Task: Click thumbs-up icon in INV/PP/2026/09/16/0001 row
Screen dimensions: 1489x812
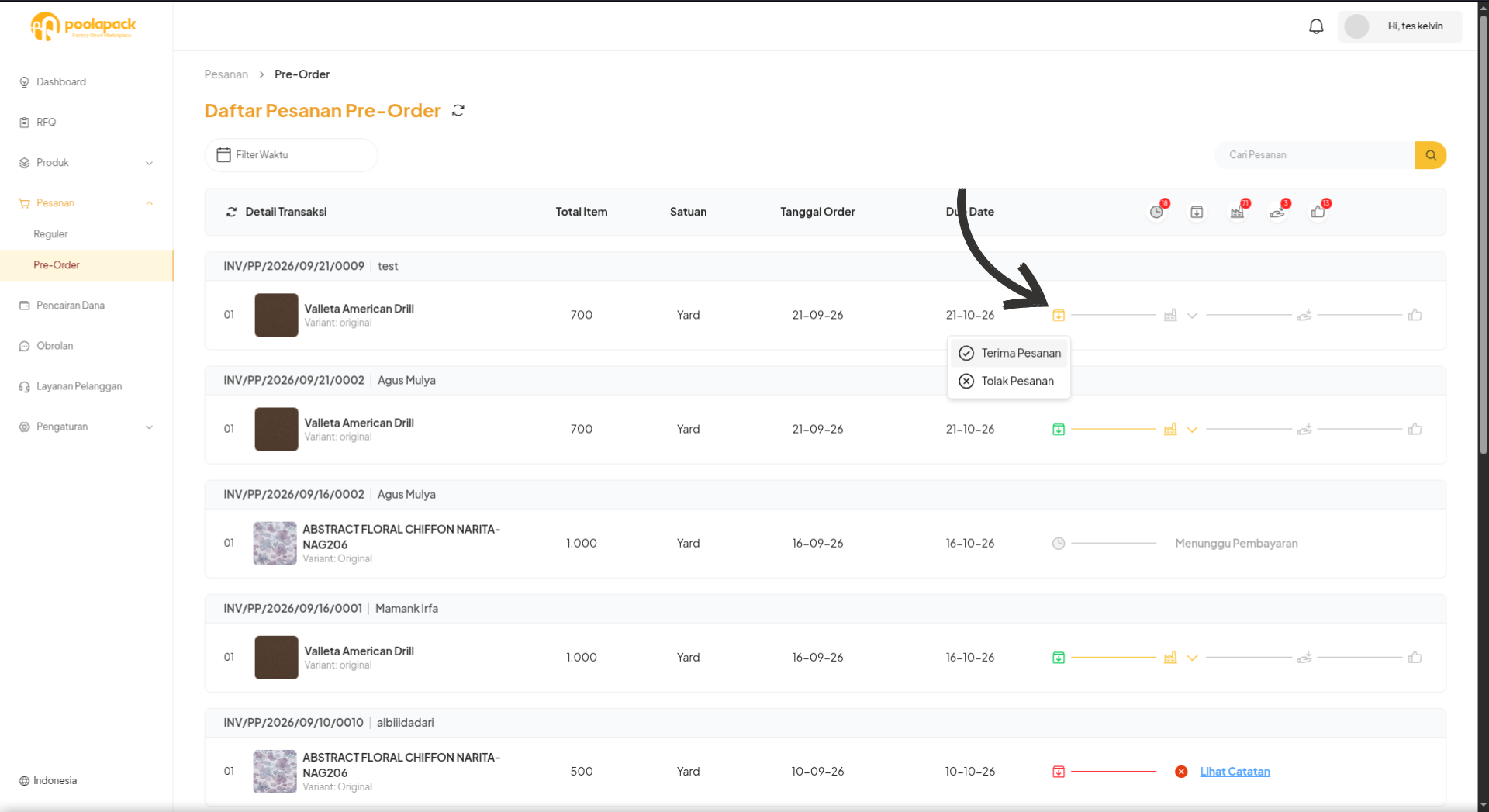Action: pos(1415,658)
